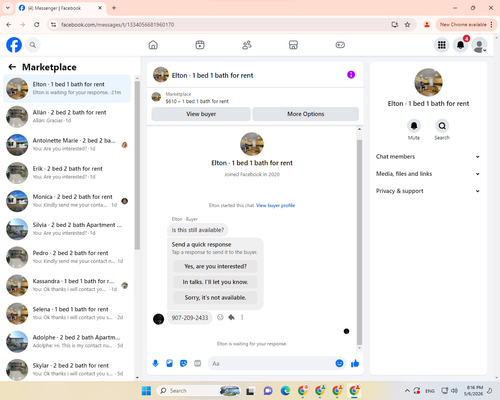The width and height of the screenshot is (500, 400).
Task: Open Allán - 2 bed 2 bath conversation
Action: point(67,117)
